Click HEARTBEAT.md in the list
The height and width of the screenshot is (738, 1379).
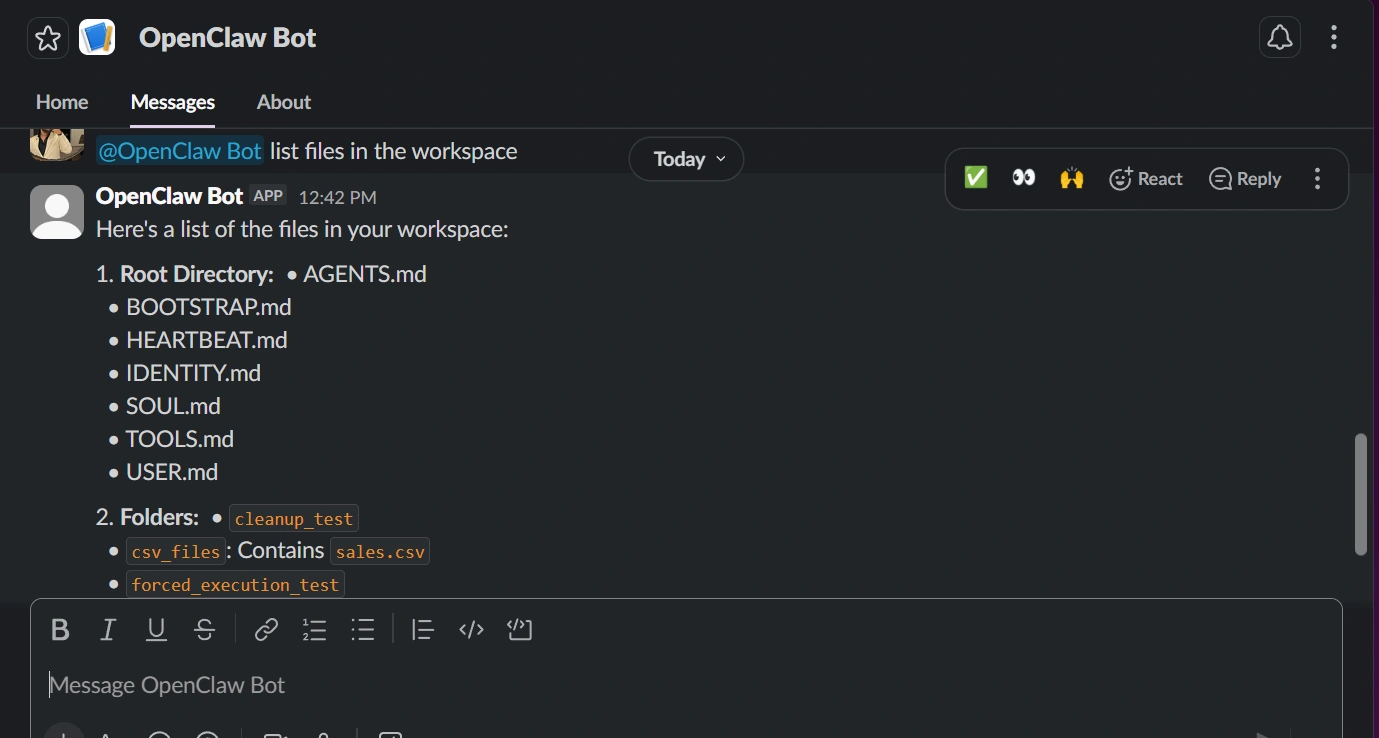point(207,340)
